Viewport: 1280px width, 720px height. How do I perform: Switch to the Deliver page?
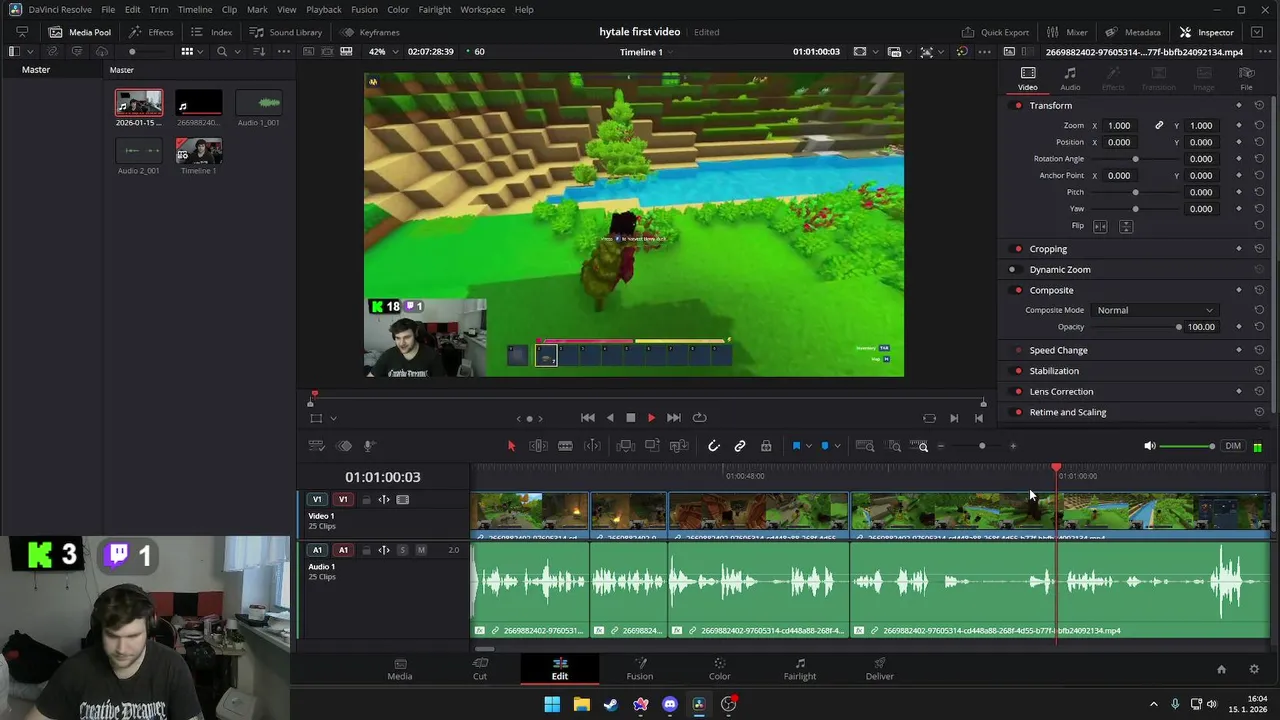tap(880, 669)
